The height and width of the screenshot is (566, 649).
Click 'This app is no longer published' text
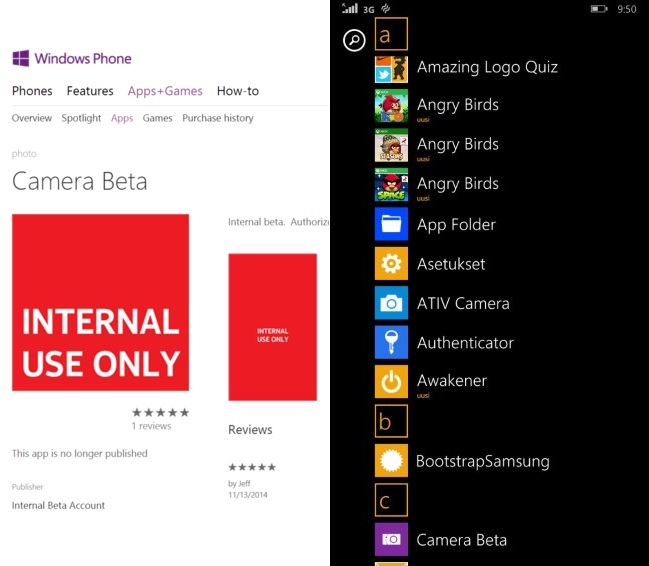coord(79,453)
